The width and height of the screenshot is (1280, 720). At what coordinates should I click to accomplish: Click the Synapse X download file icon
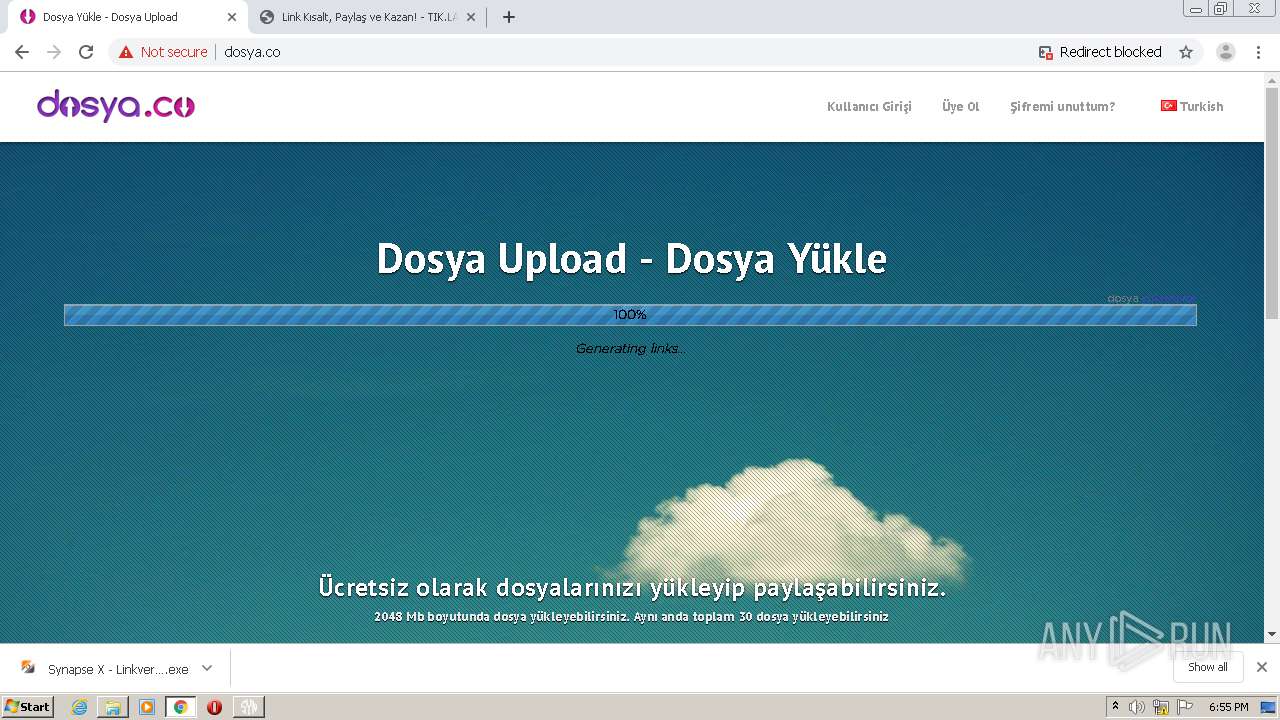point(28,668)
